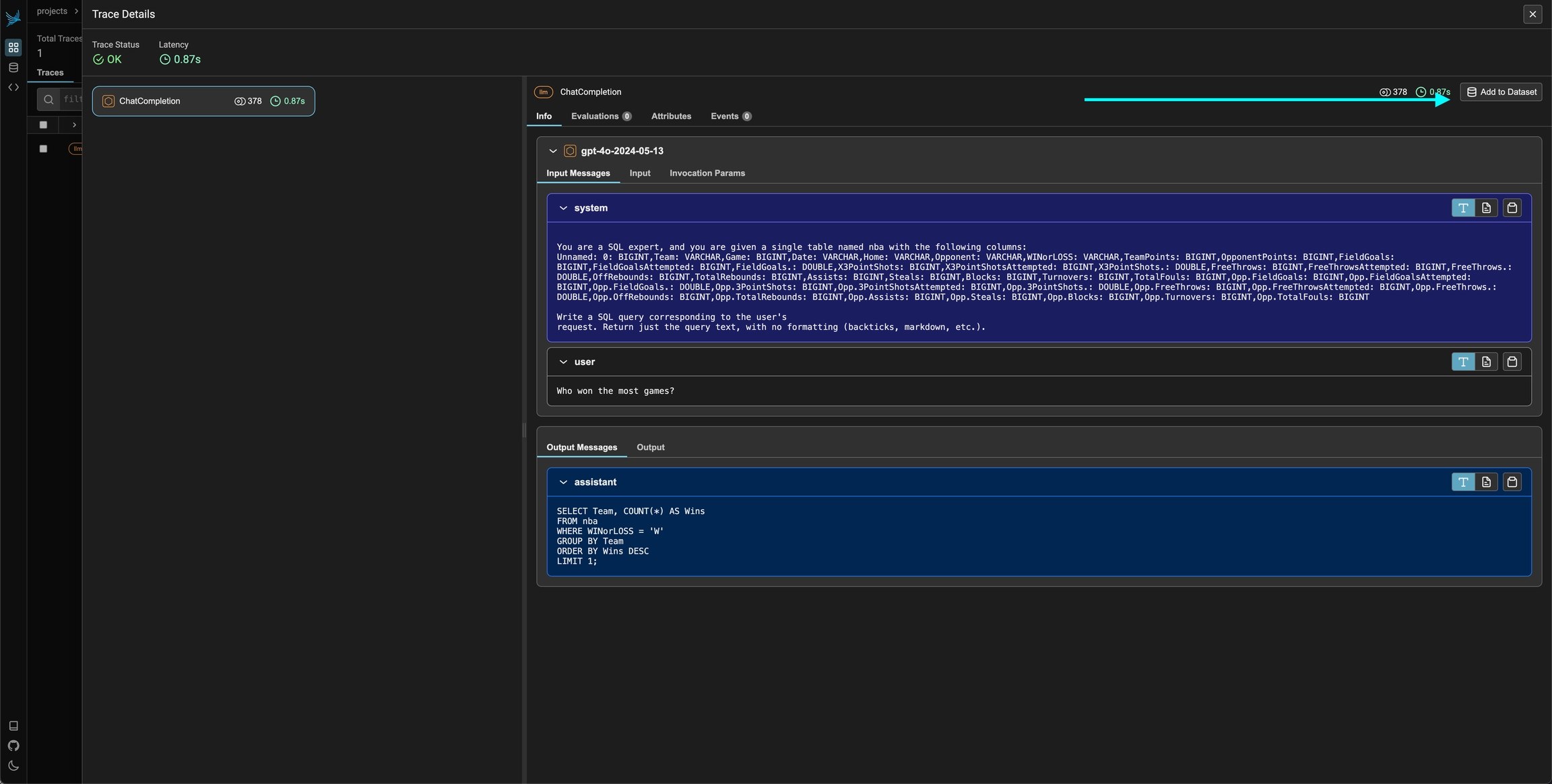This screenshot has width=1552, height=784.
Task: Collapse the assistant message section
Action: 563,482
